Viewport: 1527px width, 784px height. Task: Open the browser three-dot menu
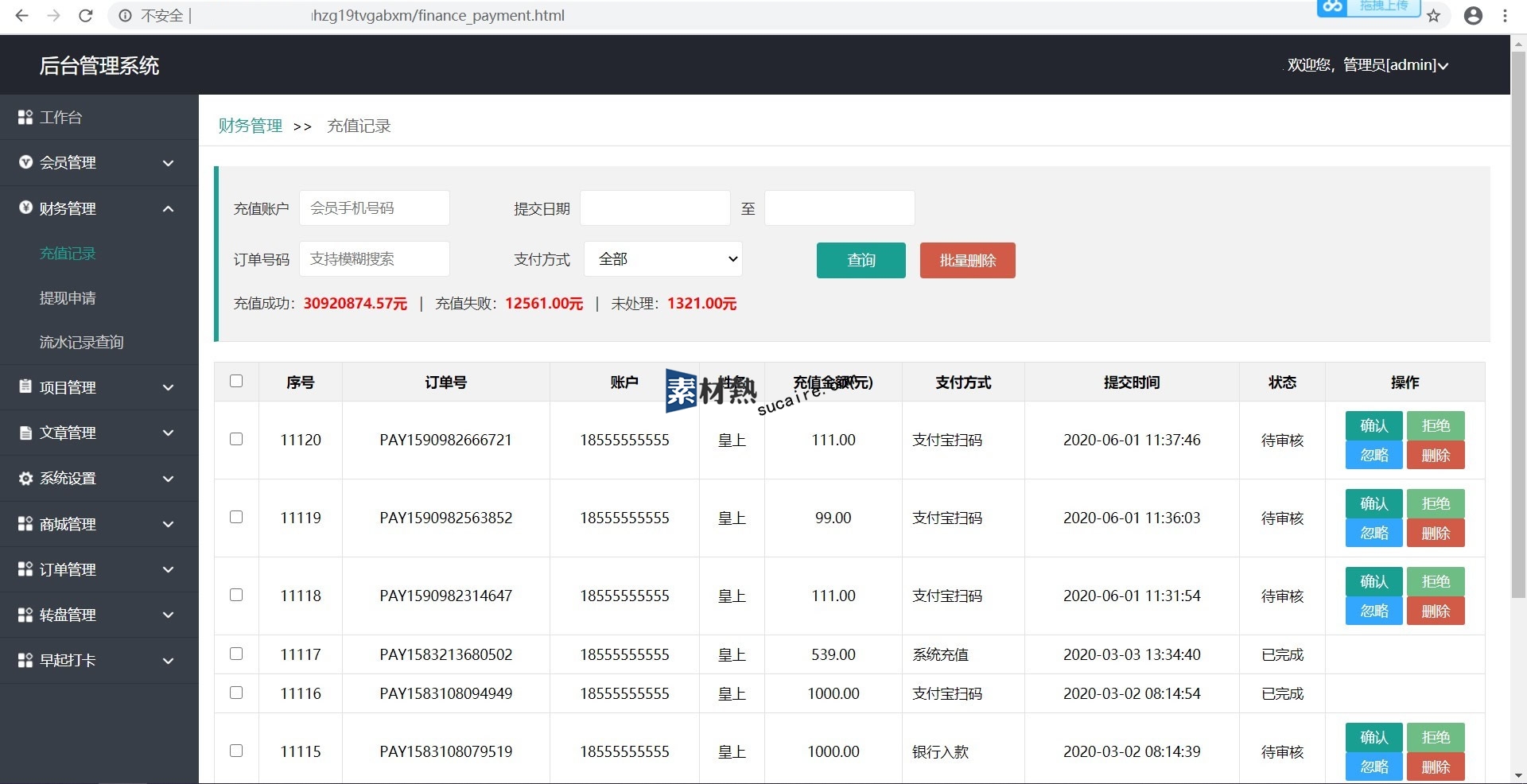pyautogui.click(x=1505, y=16)
